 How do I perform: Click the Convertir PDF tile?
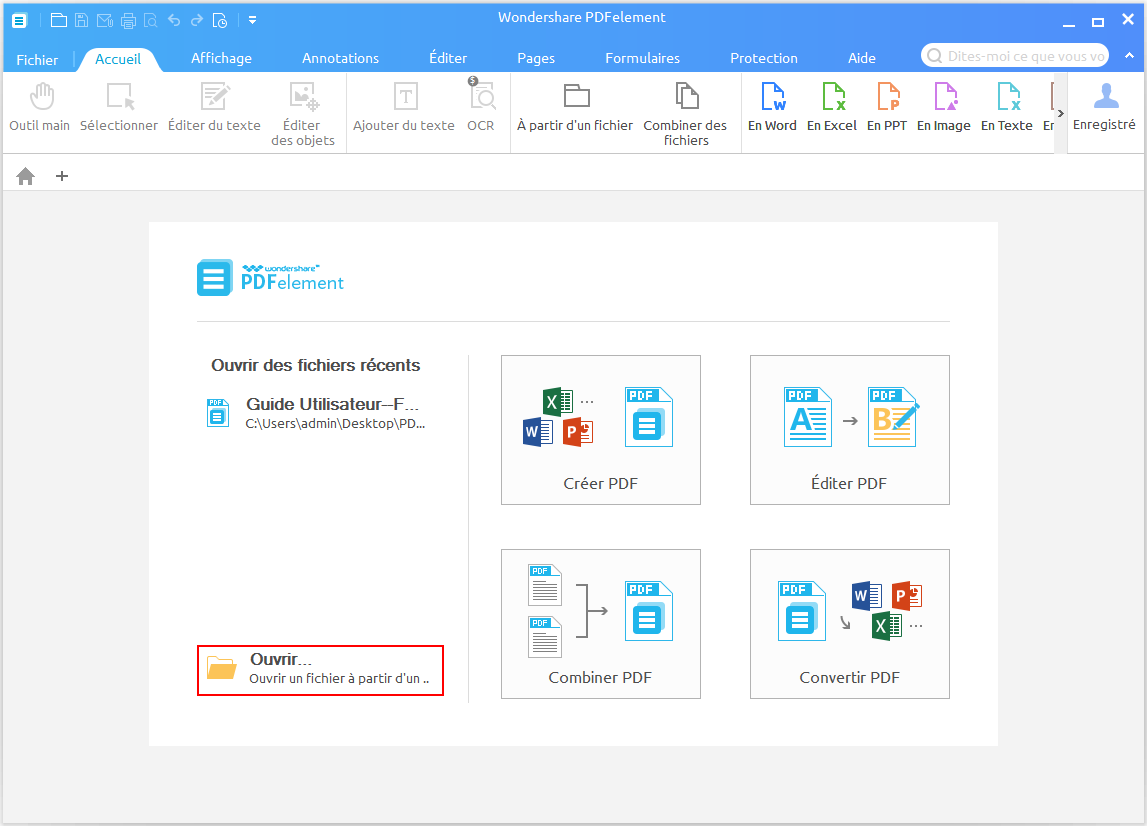tap(850, 624)
